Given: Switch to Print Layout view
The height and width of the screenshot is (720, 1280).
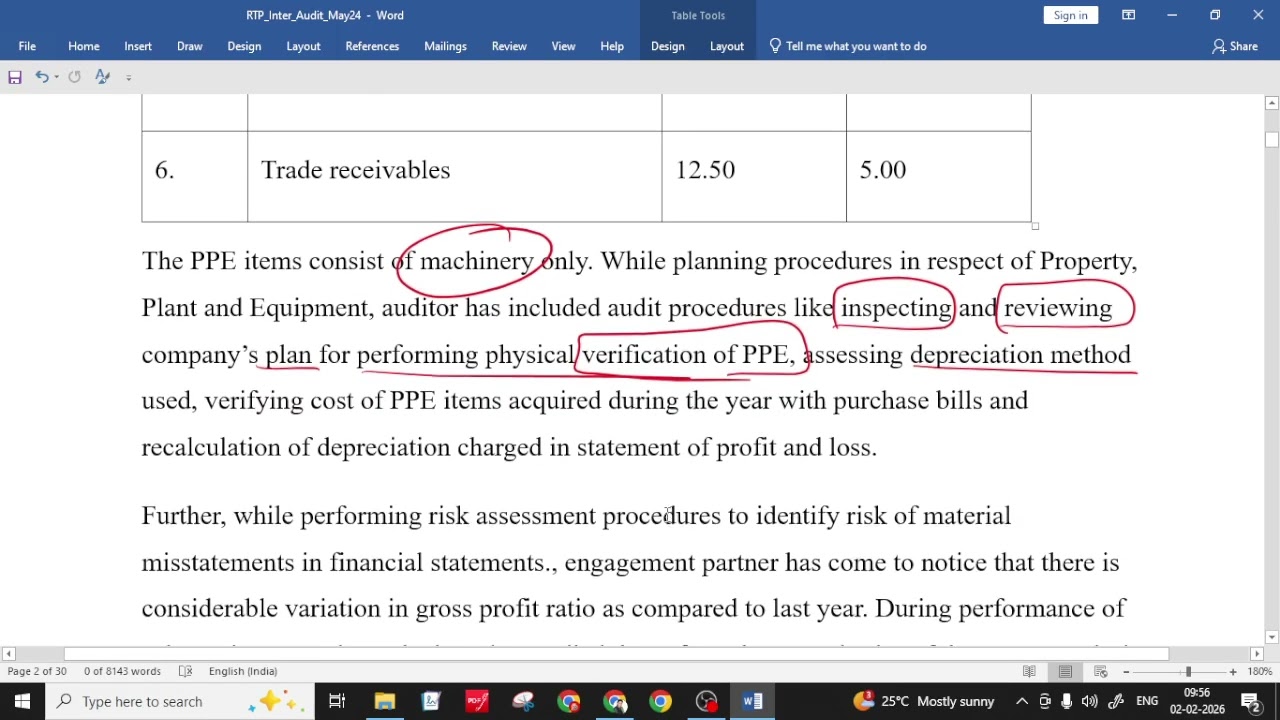Looking at the screenshot, I should pyautogui.click(x=1065, y=671).
